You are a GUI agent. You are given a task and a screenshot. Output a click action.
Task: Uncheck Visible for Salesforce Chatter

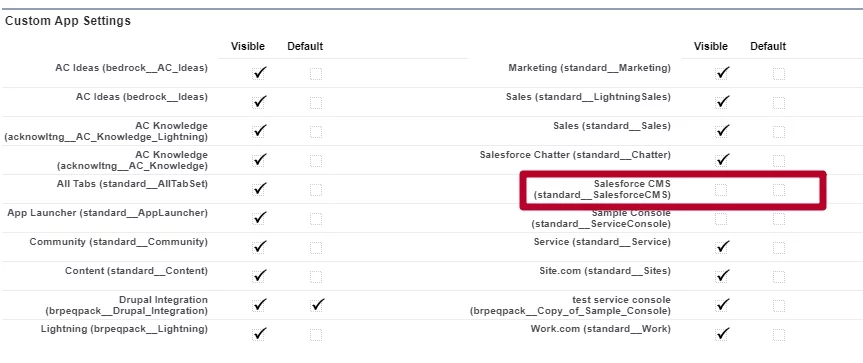722,161
